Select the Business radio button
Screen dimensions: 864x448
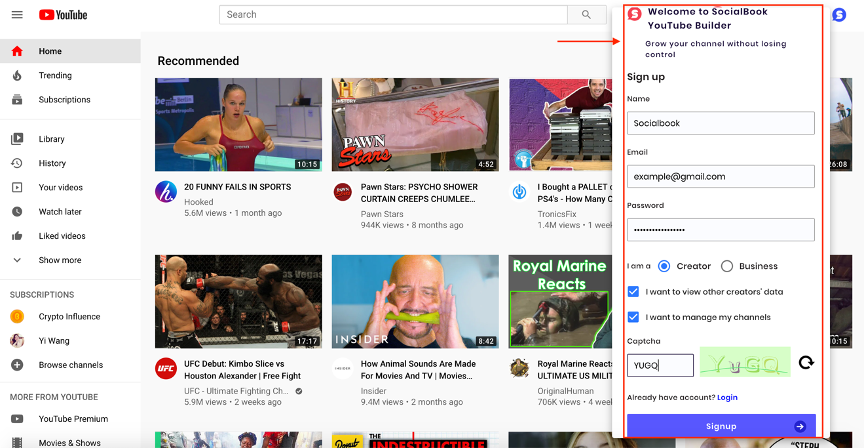tap(727, 266)
